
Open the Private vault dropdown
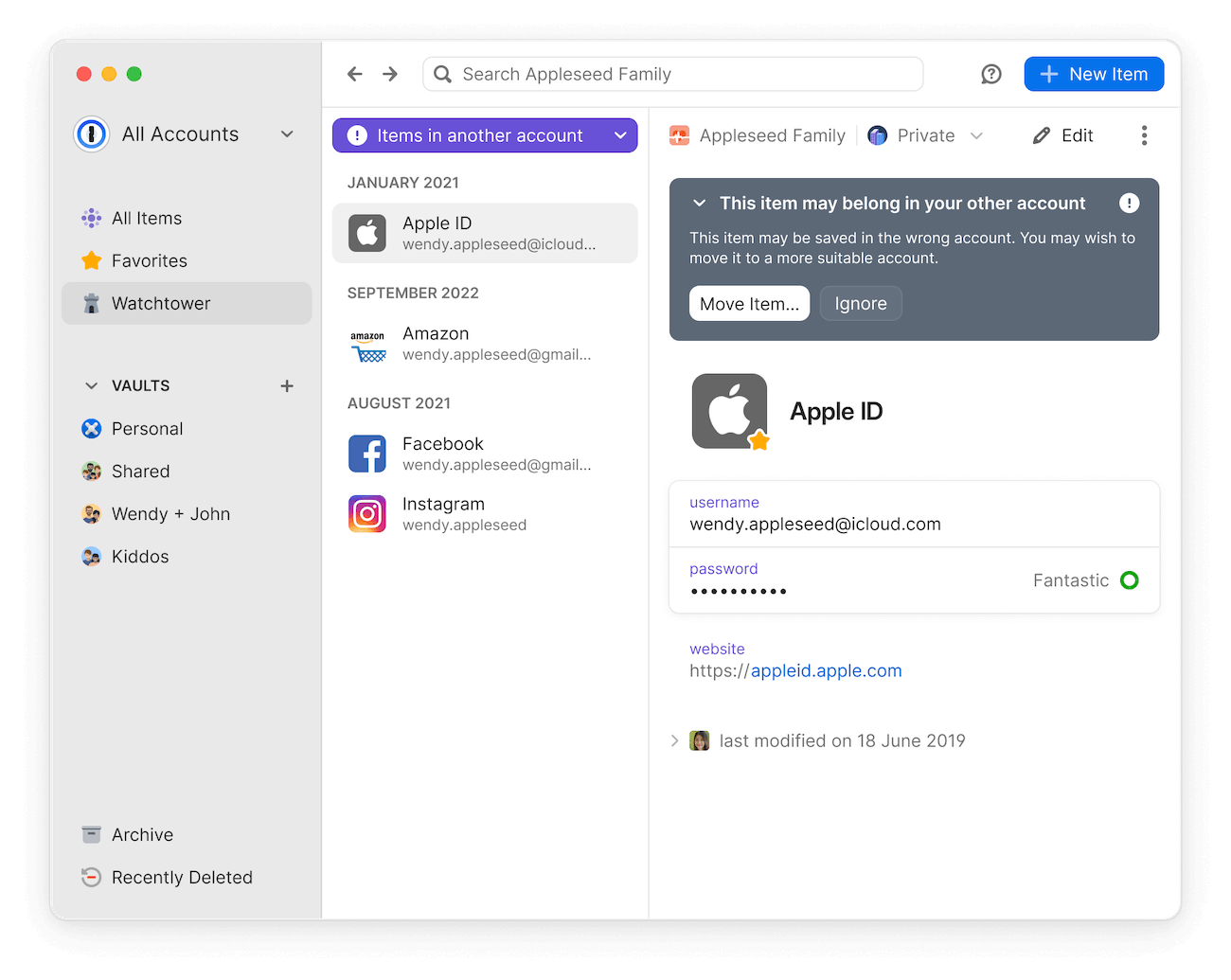tap(977, 134)
